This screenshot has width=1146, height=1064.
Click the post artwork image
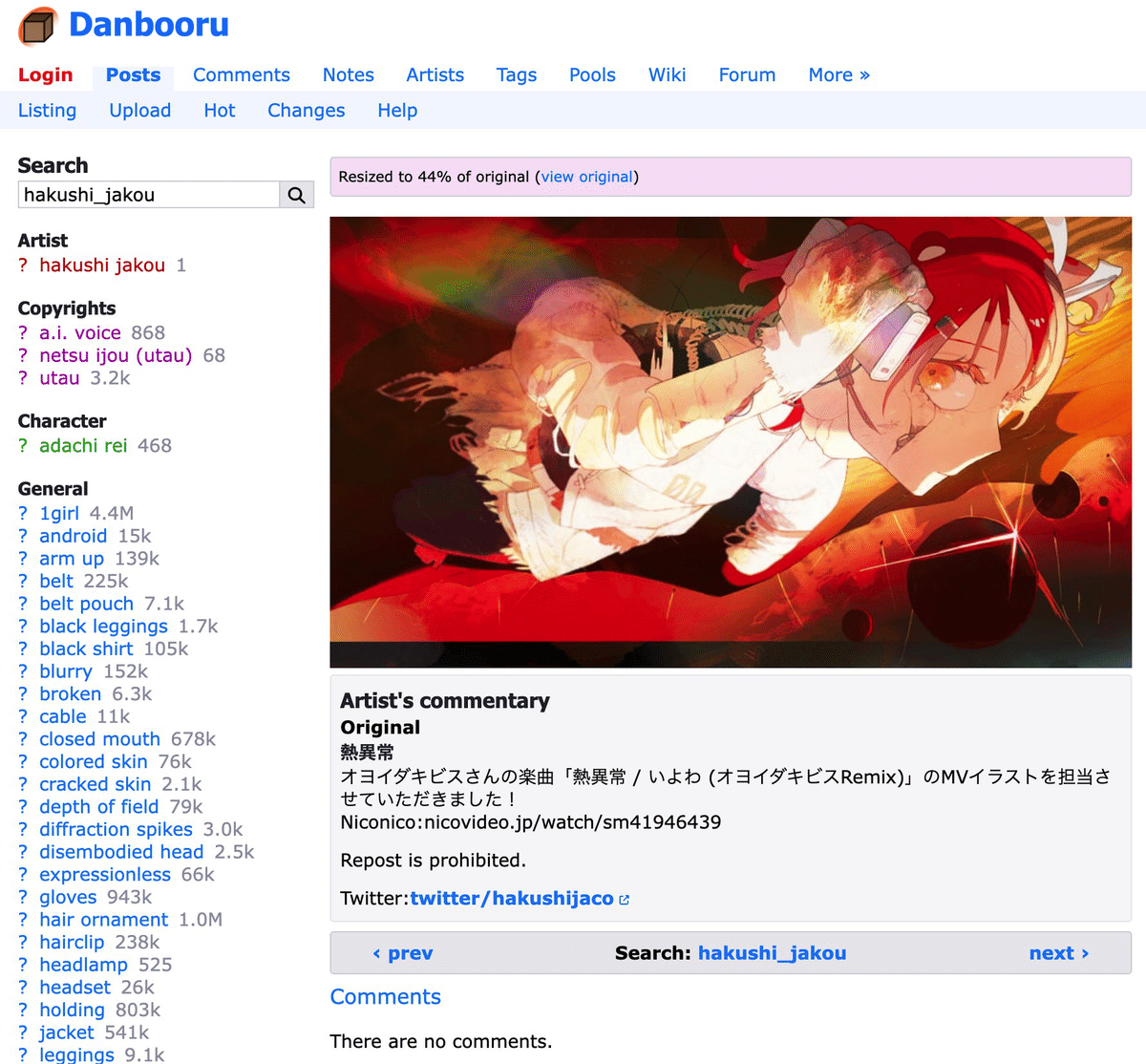pyautogui.click(x=731, y=442)
